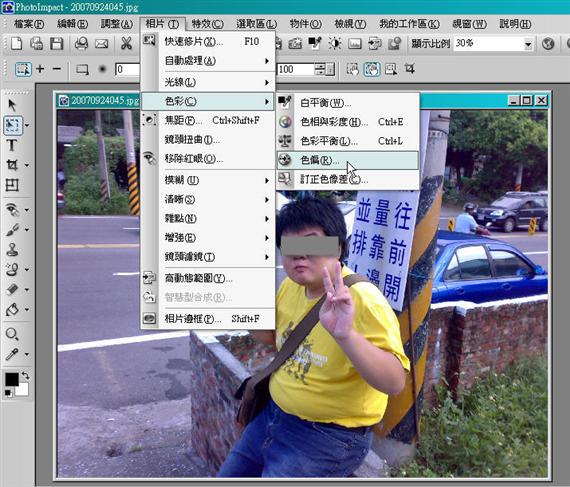Select the Pick tool arrow

point(12,105)
